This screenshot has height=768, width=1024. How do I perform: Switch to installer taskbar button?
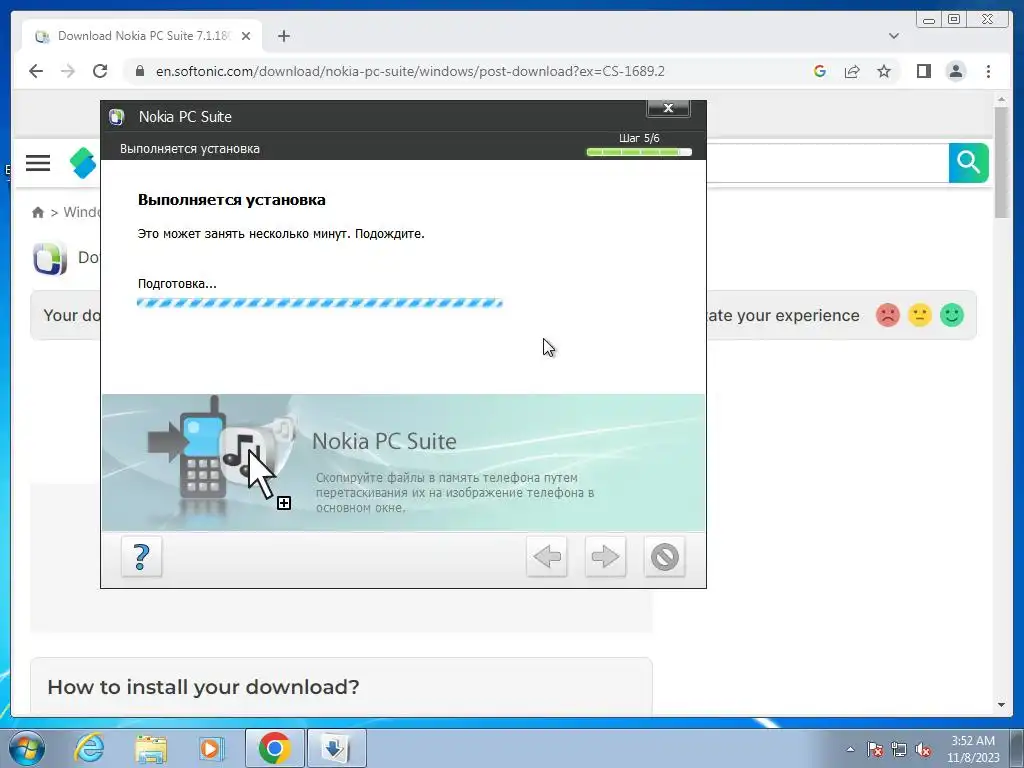coord(336,748)
